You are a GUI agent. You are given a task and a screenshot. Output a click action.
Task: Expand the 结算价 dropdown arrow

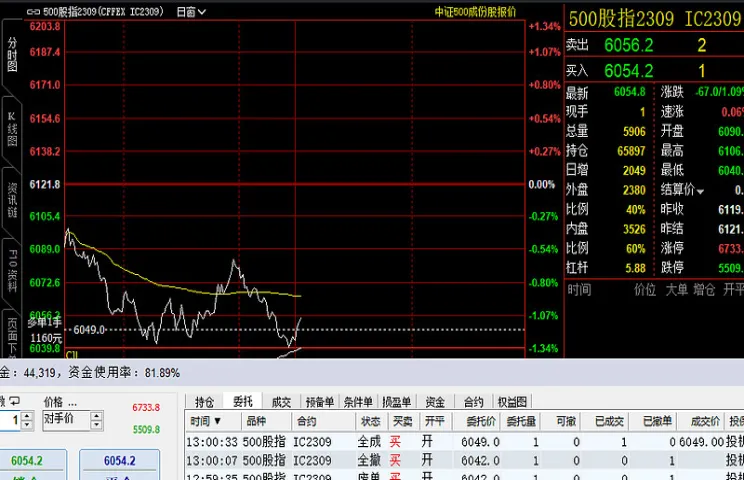(x=700, y=191)
